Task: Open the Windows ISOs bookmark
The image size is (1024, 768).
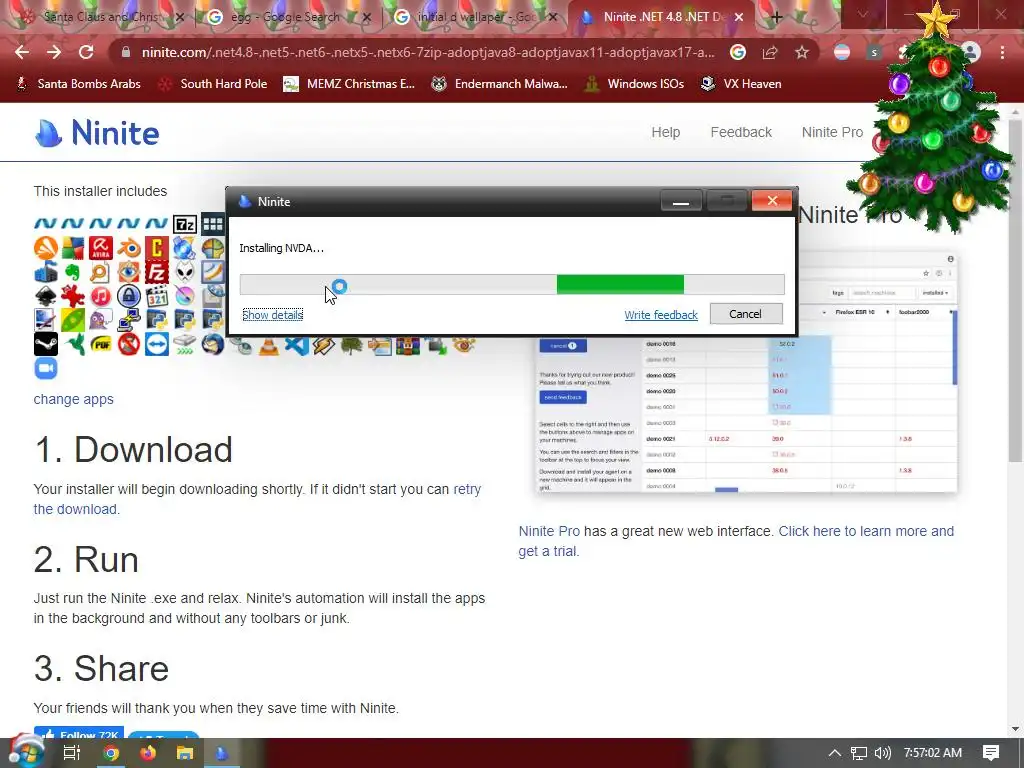Action: (634, 84)
